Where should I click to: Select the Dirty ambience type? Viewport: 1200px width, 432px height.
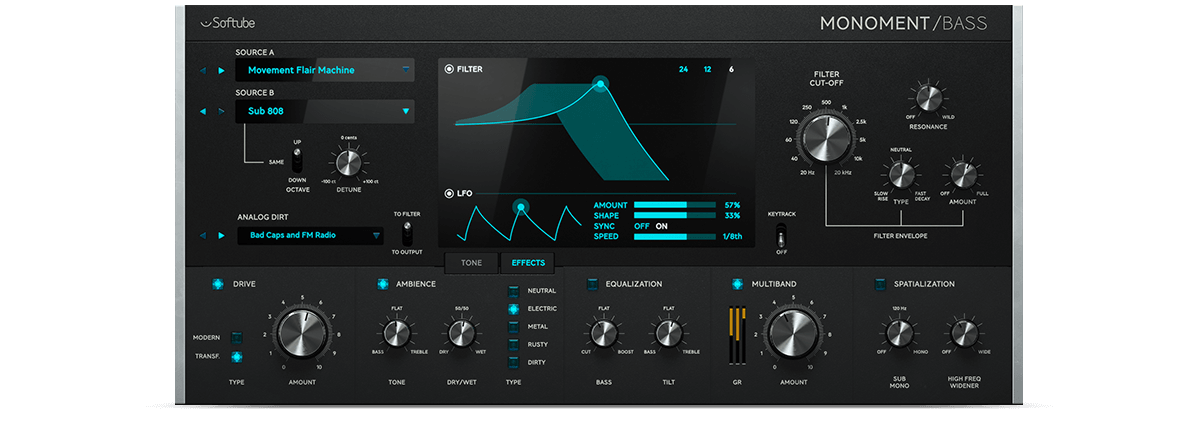point(515,362)
